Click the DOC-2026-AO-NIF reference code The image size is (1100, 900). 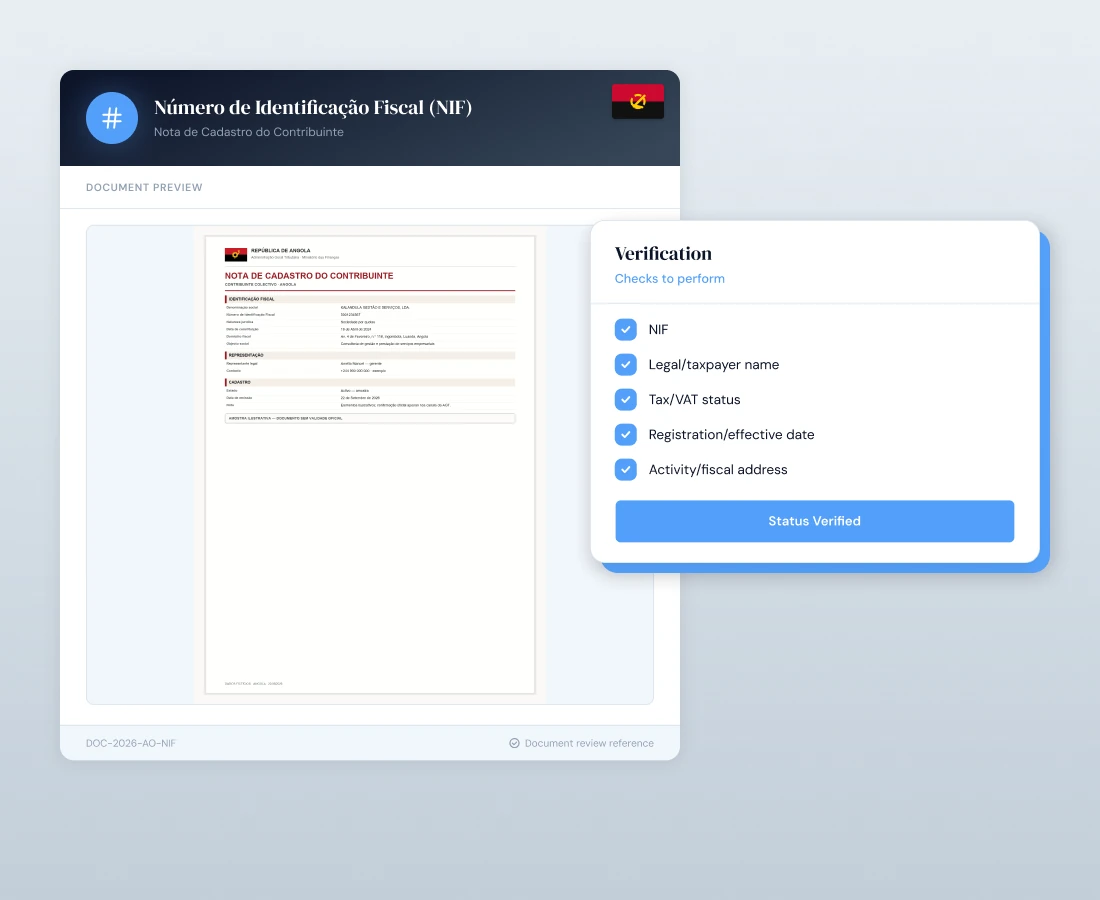(x=130, y=743)
